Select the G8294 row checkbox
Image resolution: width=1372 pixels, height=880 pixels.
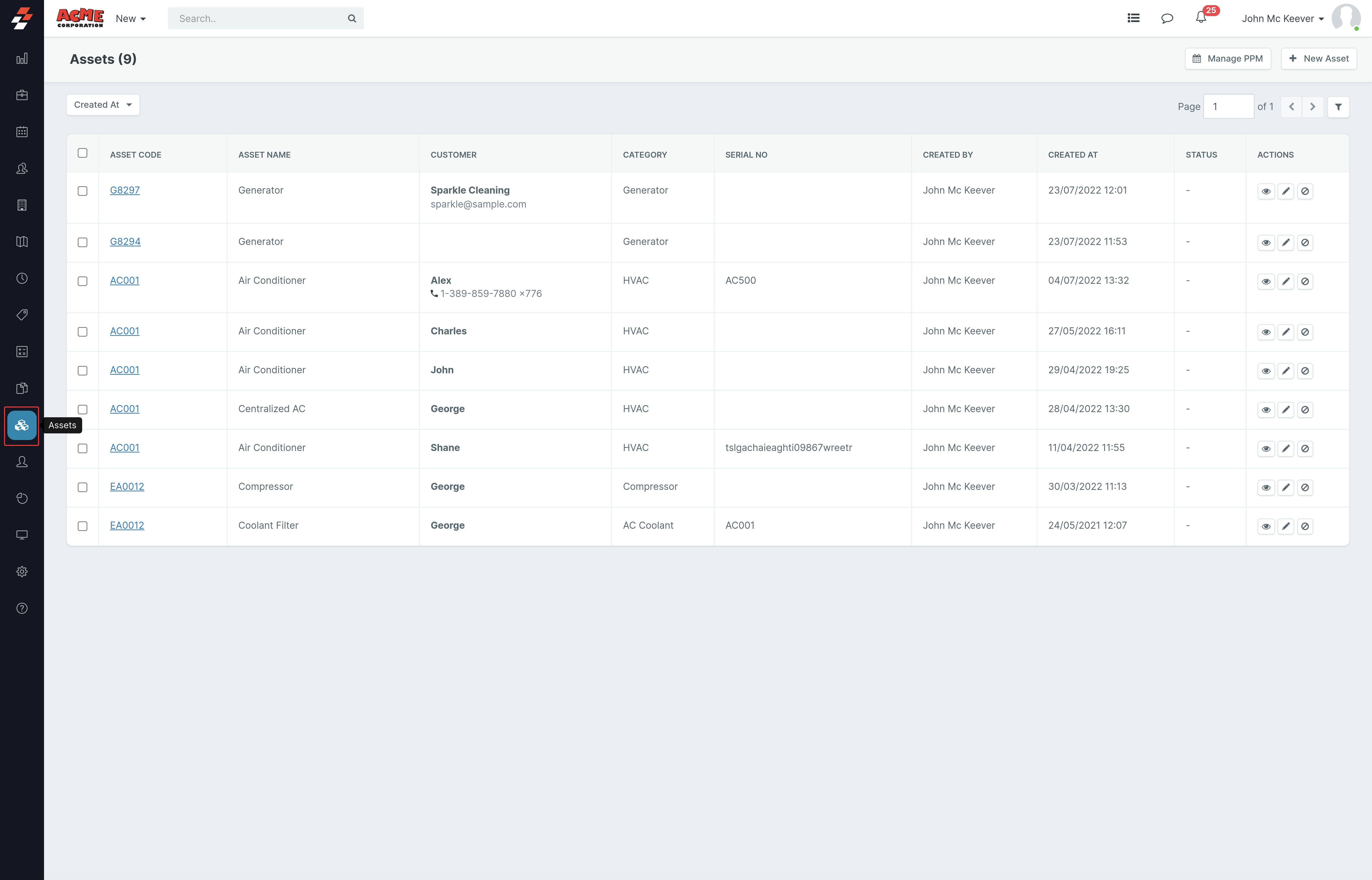[x=83, y=242]
